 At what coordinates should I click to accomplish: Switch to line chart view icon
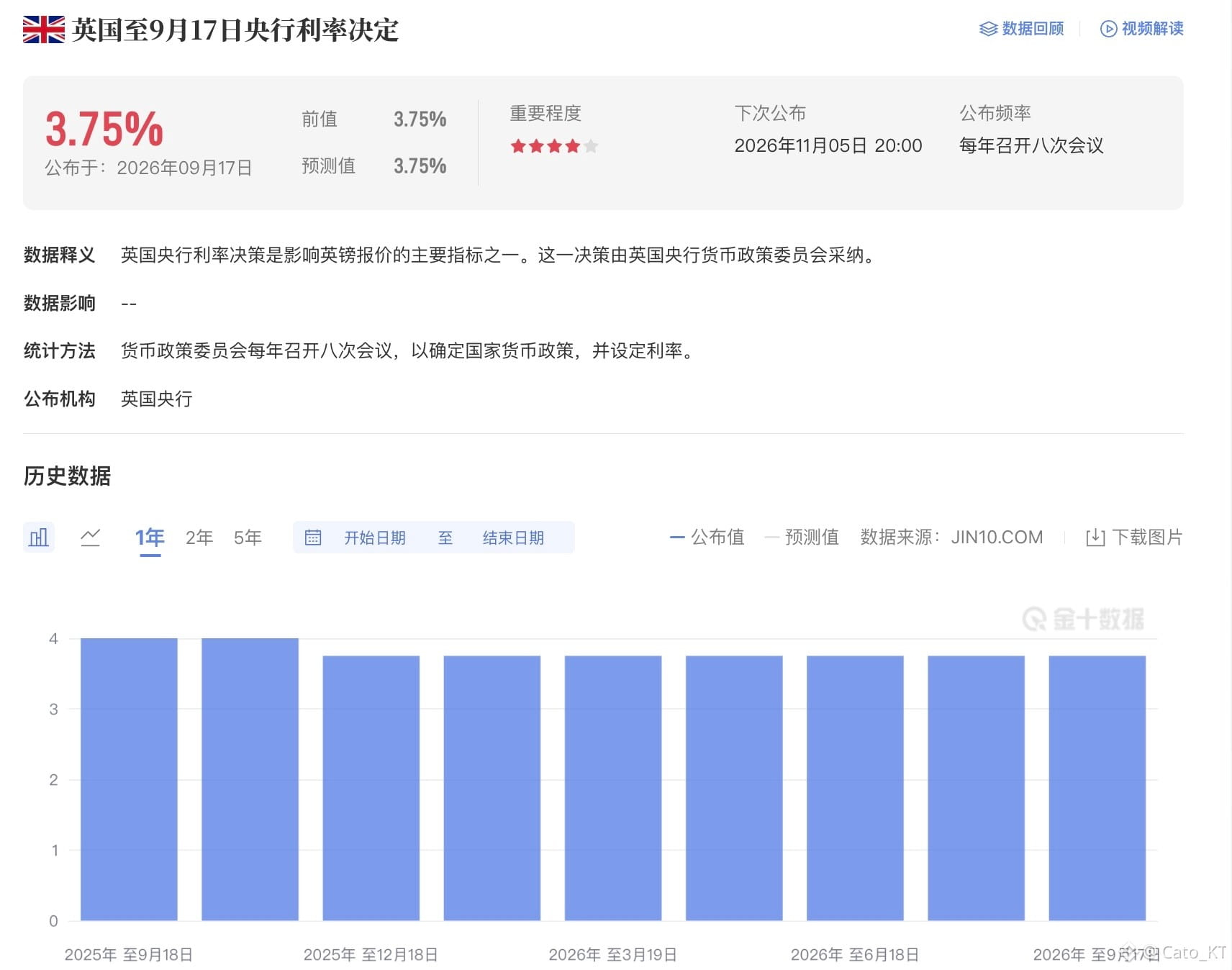pos(90,537)
